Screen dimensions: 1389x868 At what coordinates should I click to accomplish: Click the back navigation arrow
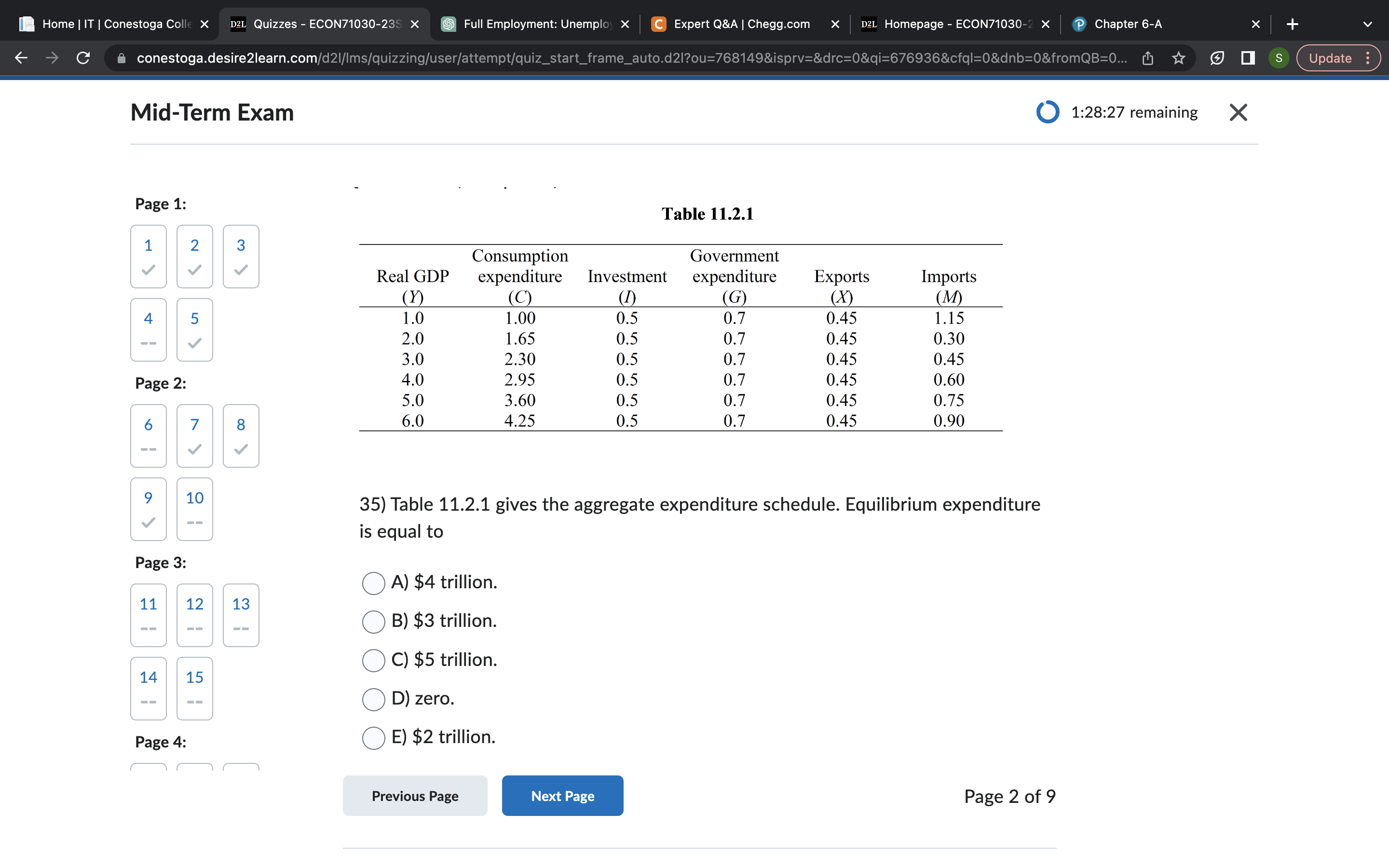pyautogui.click(x=21, y=57)
